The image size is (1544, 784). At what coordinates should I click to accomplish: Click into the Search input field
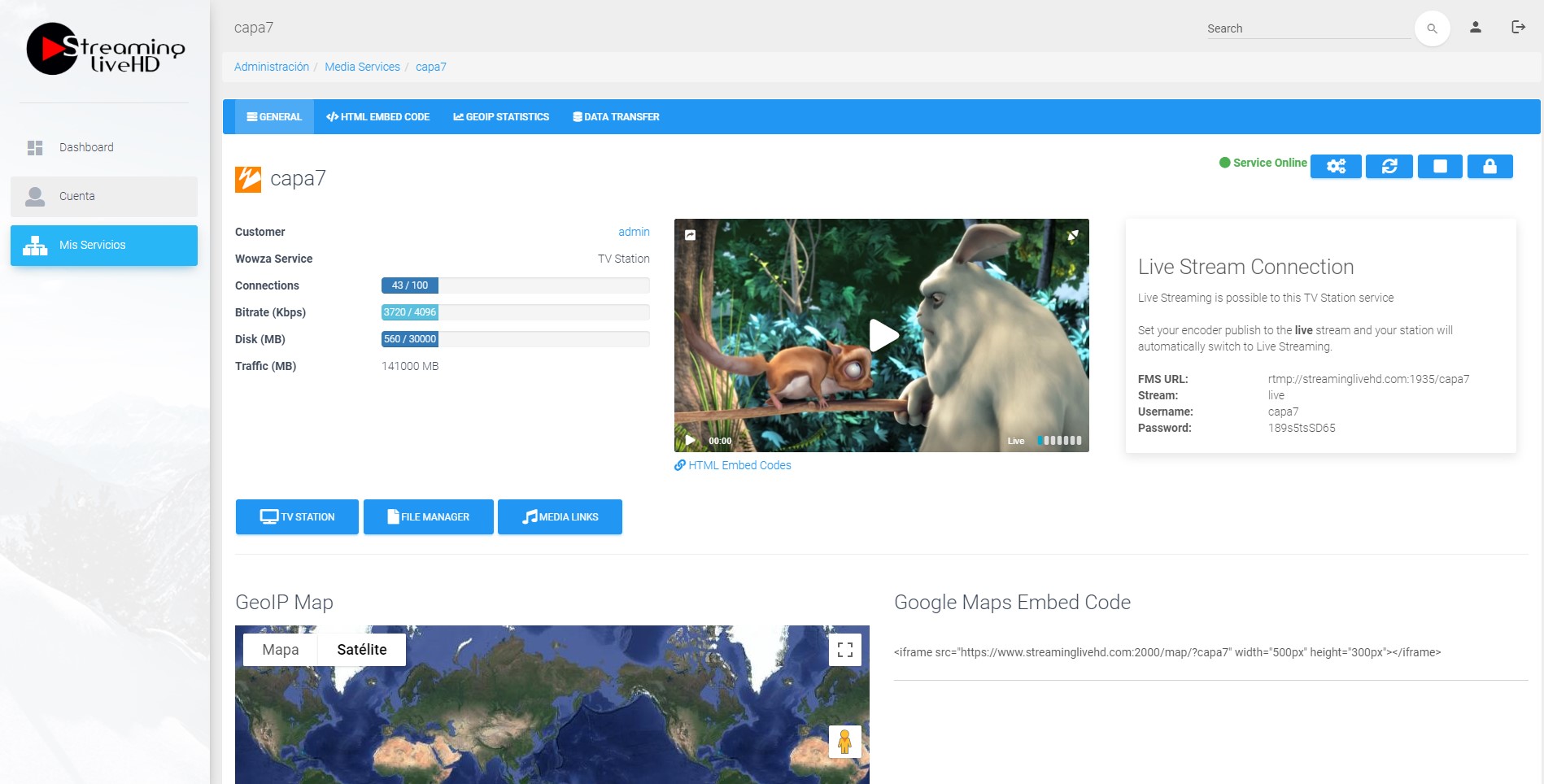1306,28
